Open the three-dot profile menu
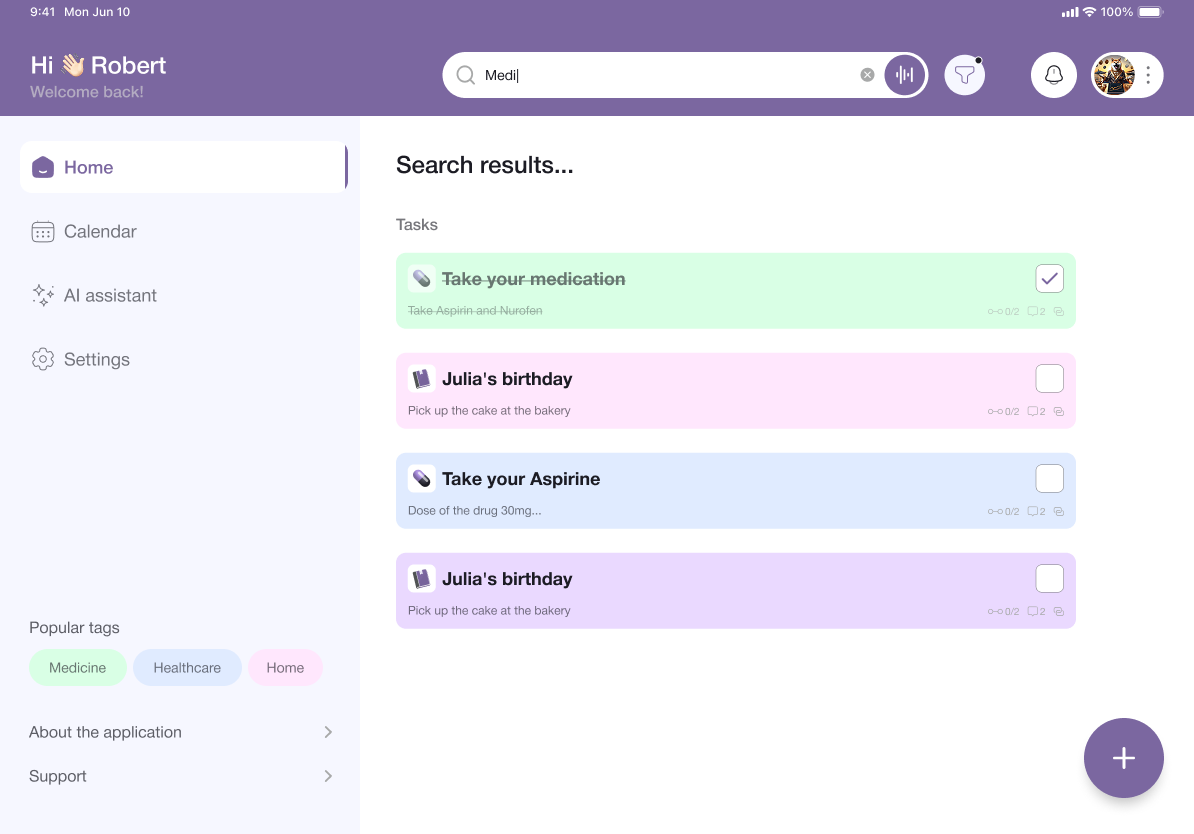1194x834 pixels. pos(1148,75)
